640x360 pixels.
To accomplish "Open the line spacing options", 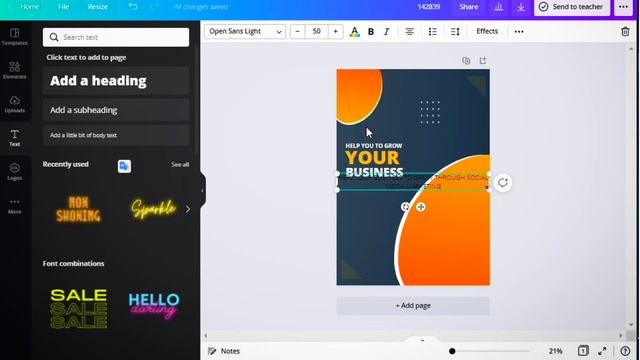I will pyautogui.click(x=455, y=31).
